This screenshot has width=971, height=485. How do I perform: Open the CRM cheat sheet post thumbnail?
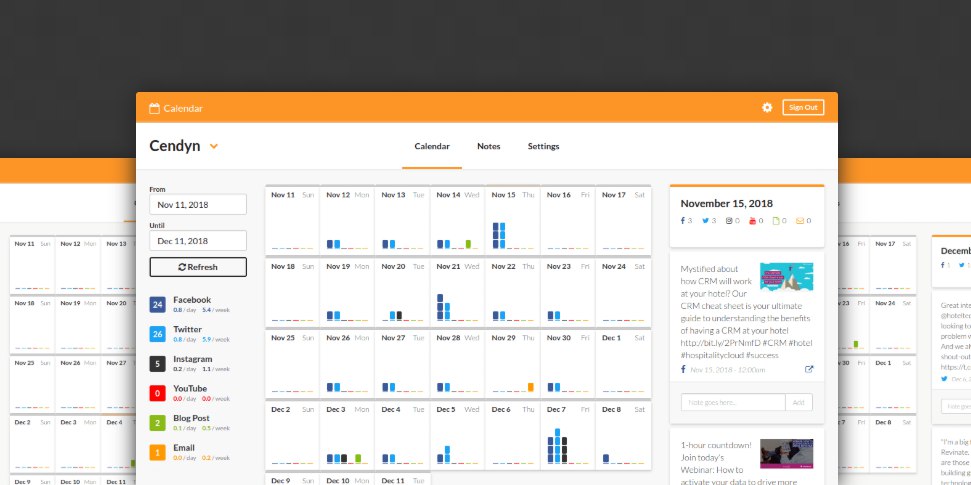point(786,276)
